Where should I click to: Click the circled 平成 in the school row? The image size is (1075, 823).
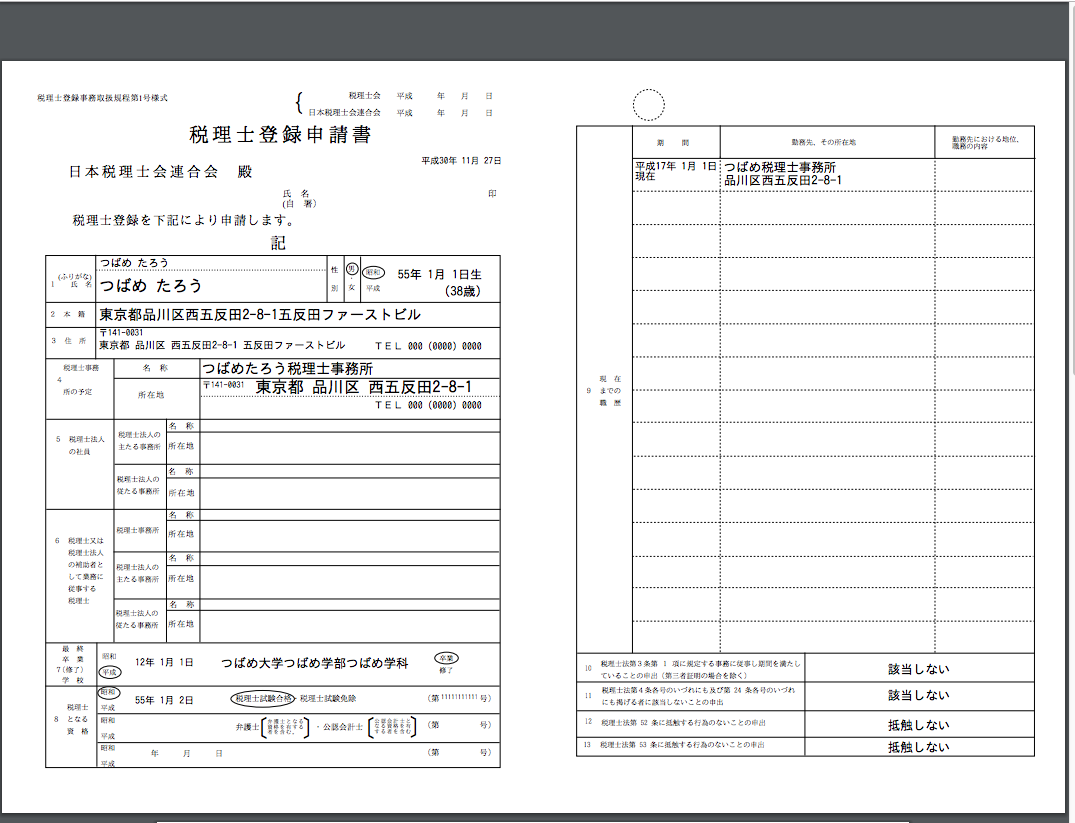tap(110, 672)
